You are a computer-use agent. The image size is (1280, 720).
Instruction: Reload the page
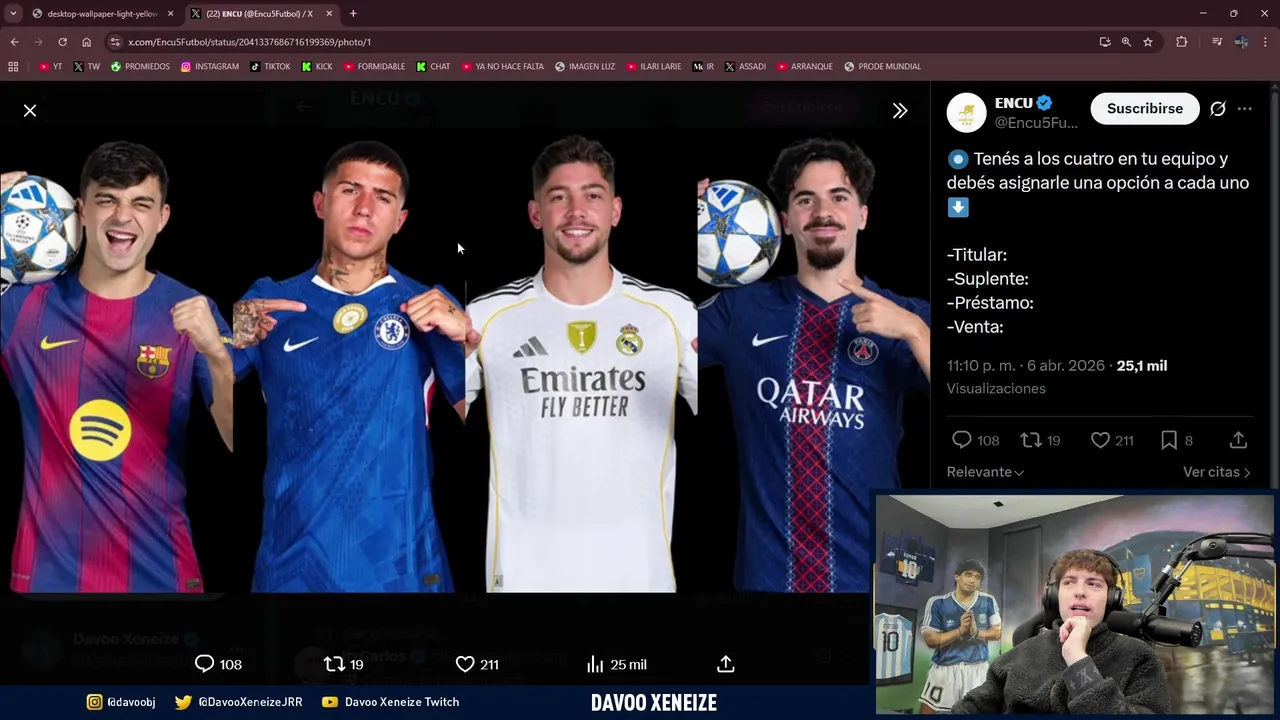pos(62,42)
